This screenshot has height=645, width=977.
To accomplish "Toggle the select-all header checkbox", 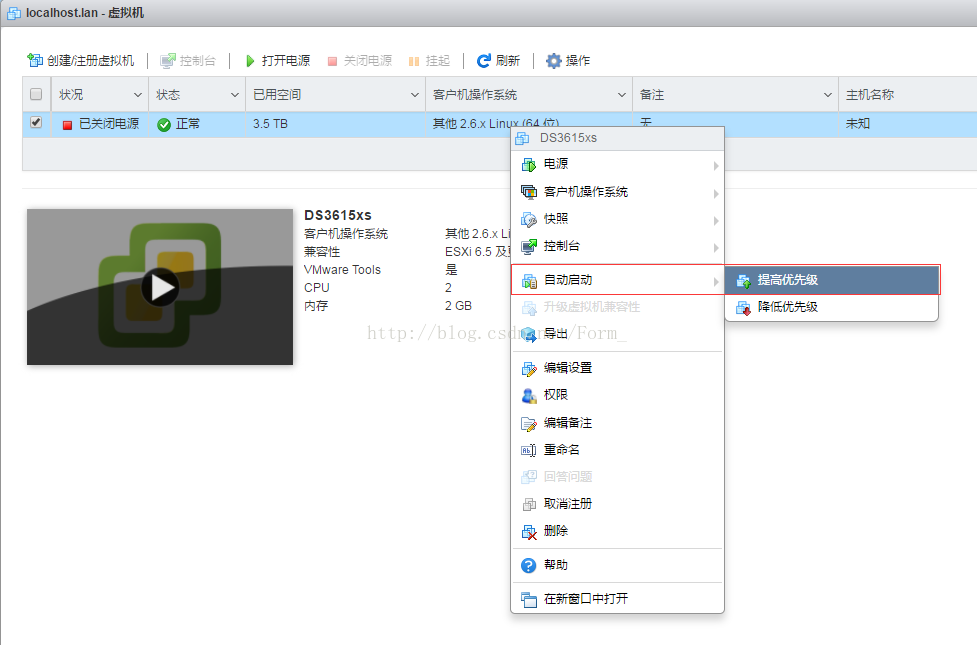I will click(37, 95).
